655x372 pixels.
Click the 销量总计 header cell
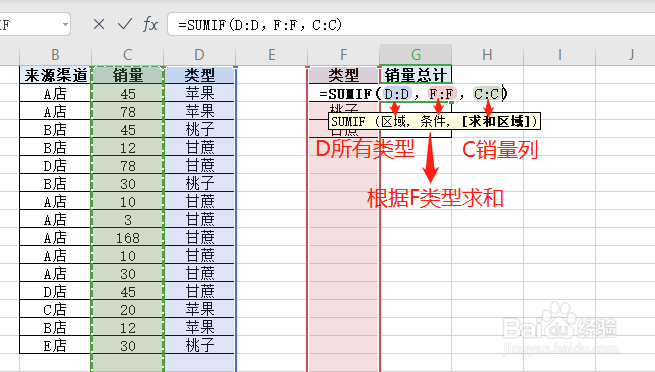click(416, 75)
